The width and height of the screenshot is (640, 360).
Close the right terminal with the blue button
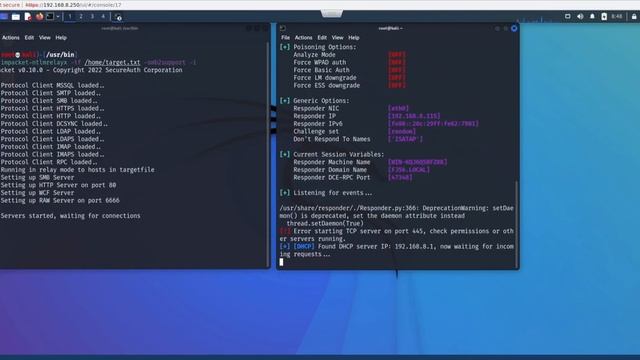point(514,28)
